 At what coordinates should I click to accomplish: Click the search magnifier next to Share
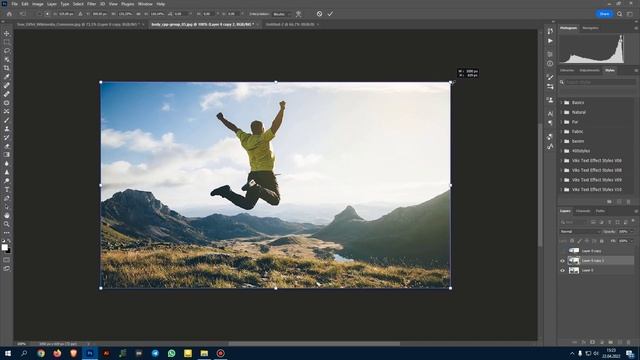pyautogui.click(x=620, y=14)
